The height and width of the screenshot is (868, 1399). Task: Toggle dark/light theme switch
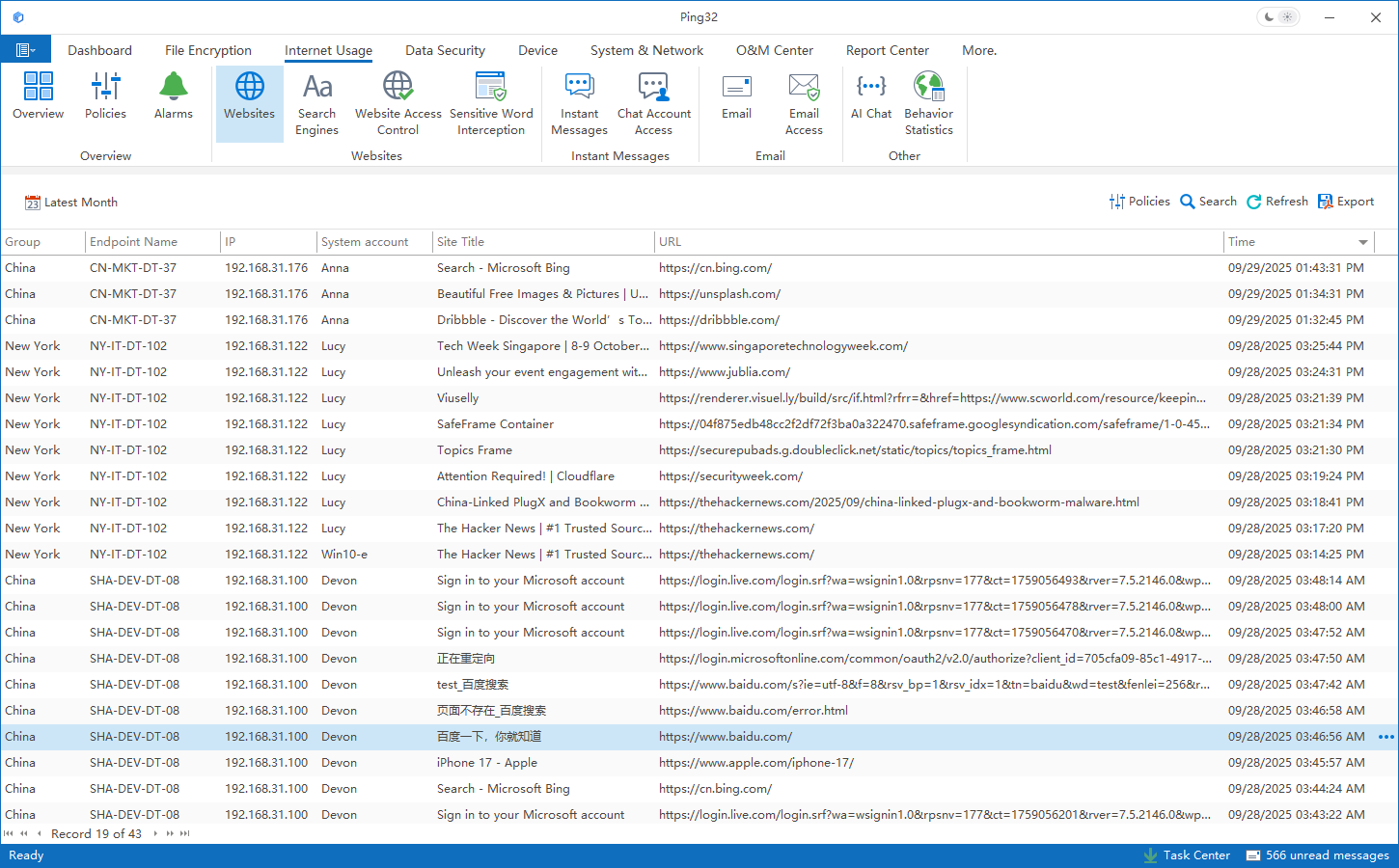click(x=1278, y=17)
